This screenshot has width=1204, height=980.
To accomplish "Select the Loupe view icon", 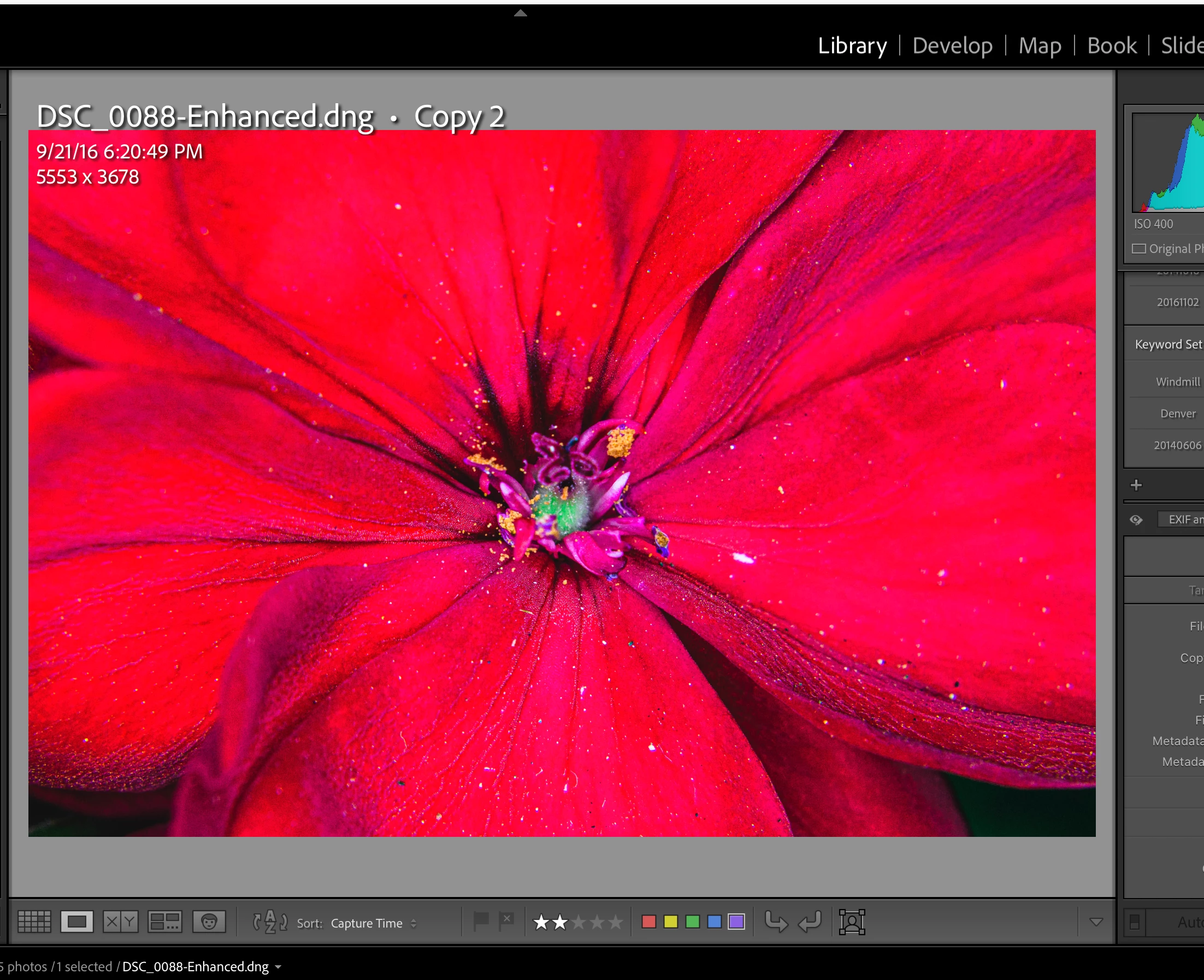I will (x=77, y=922).
